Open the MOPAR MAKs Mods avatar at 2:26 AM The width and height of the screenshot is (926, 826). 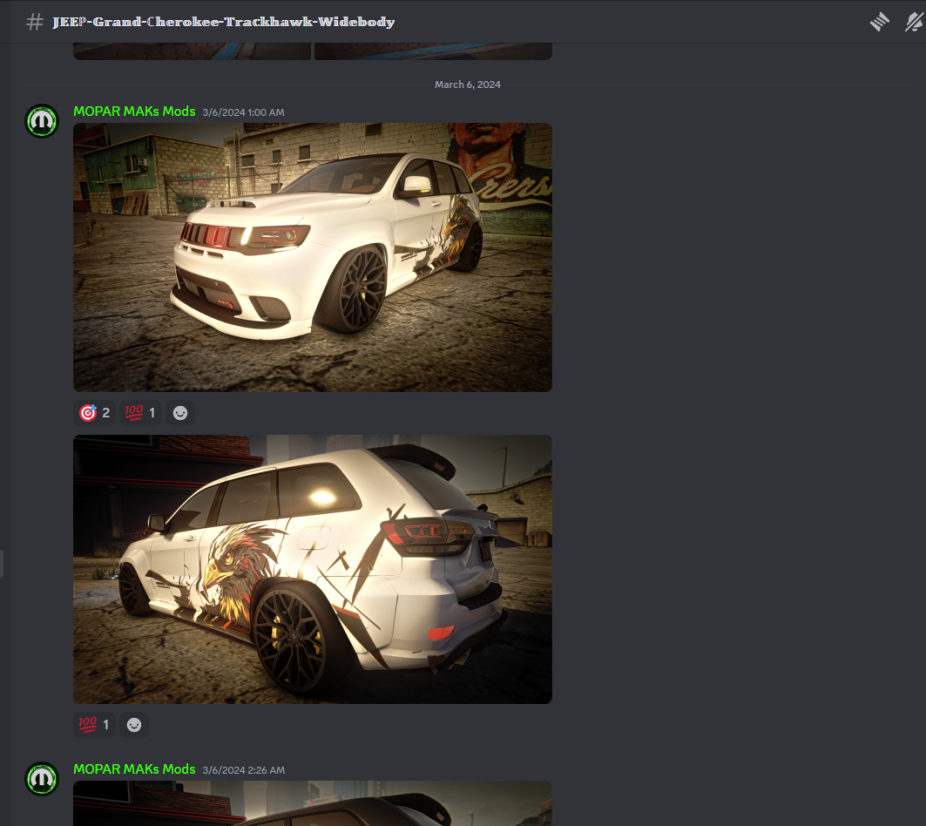pos(42,779)
